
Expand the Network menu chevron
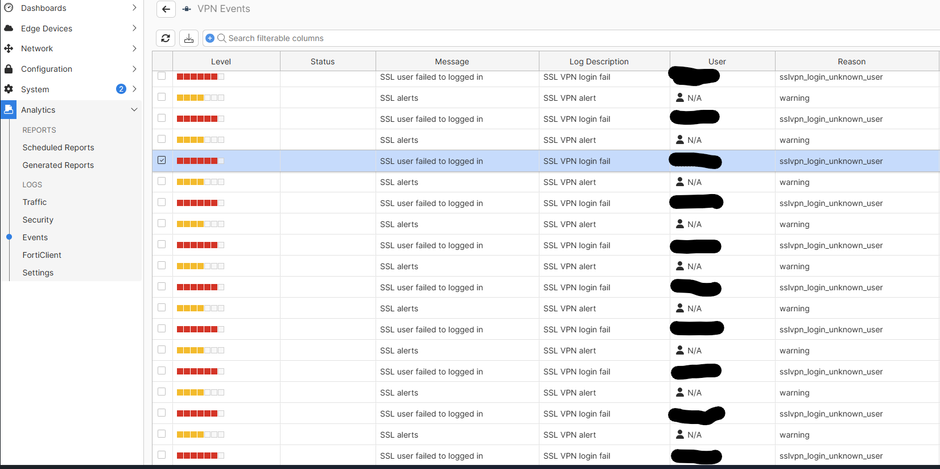pyautogui.click(x=134, y=49)
